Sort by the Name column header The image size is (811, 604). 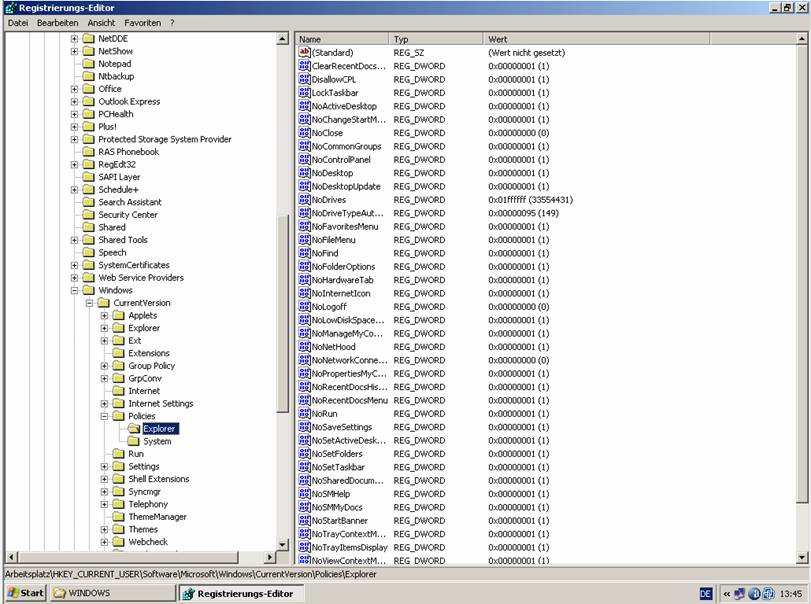pyautogui.click(x=340, y=39)
